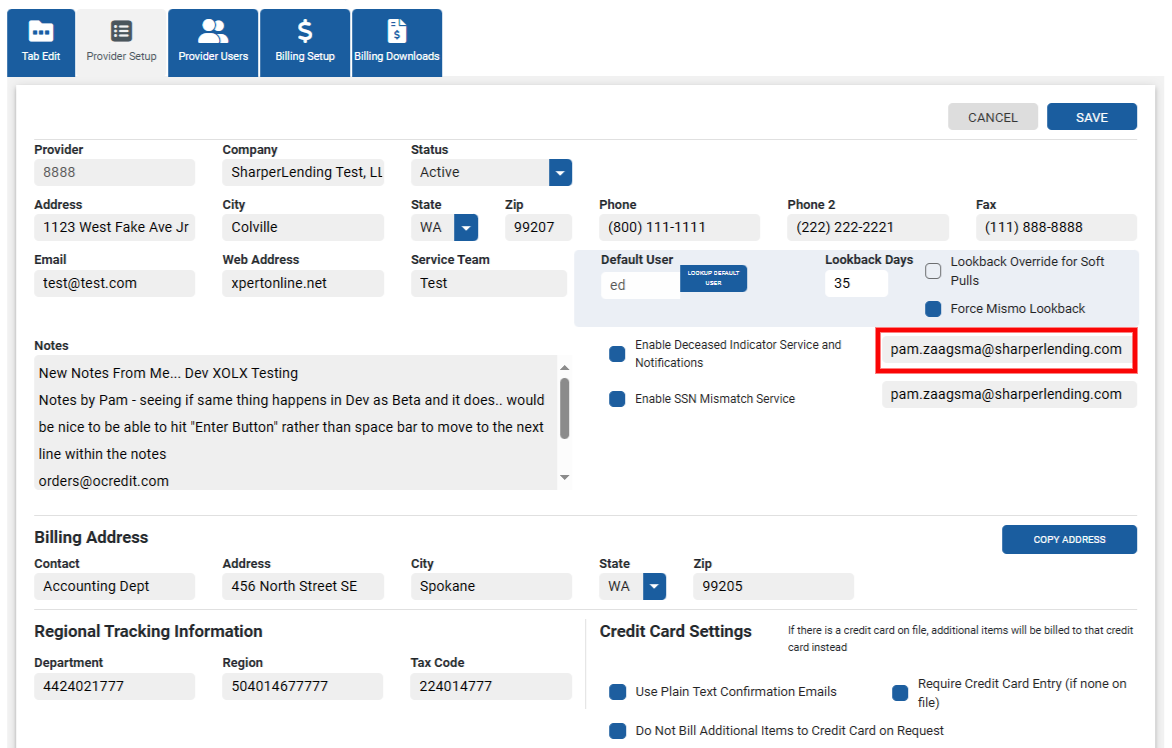Toggle the Force Mismo Lookback checkbox
This screenshot has width=1172, height=748.
click(933, 309)
